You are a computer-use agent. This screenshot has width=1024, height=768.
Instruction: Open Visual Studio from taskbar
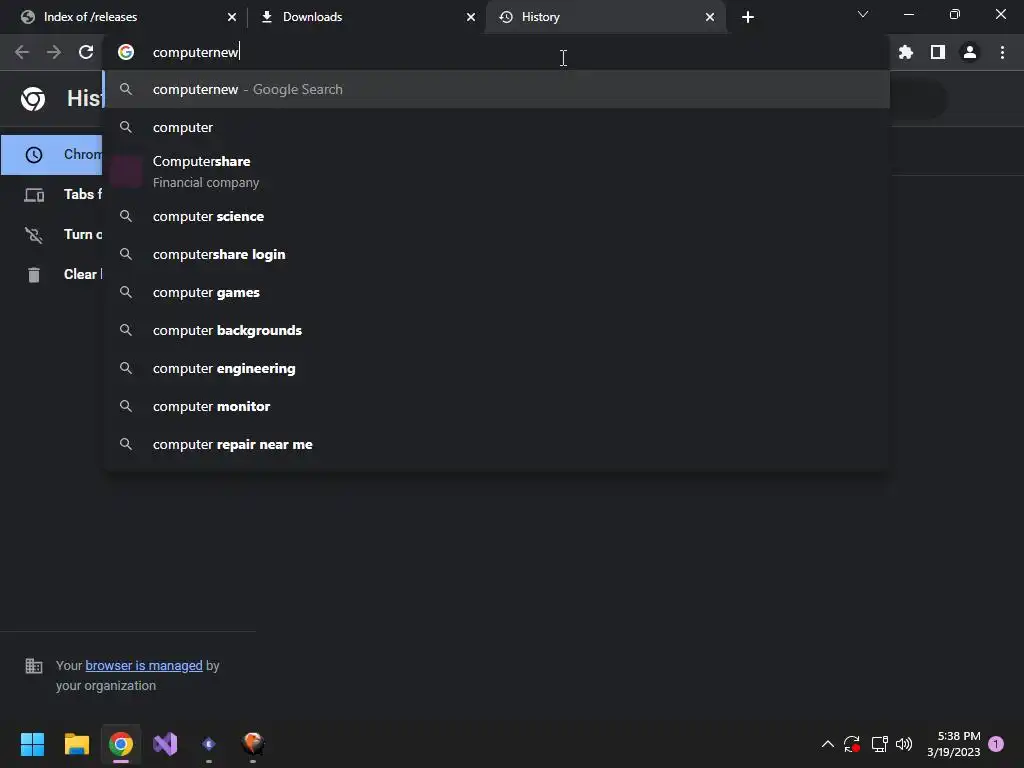tap(165, 744)
